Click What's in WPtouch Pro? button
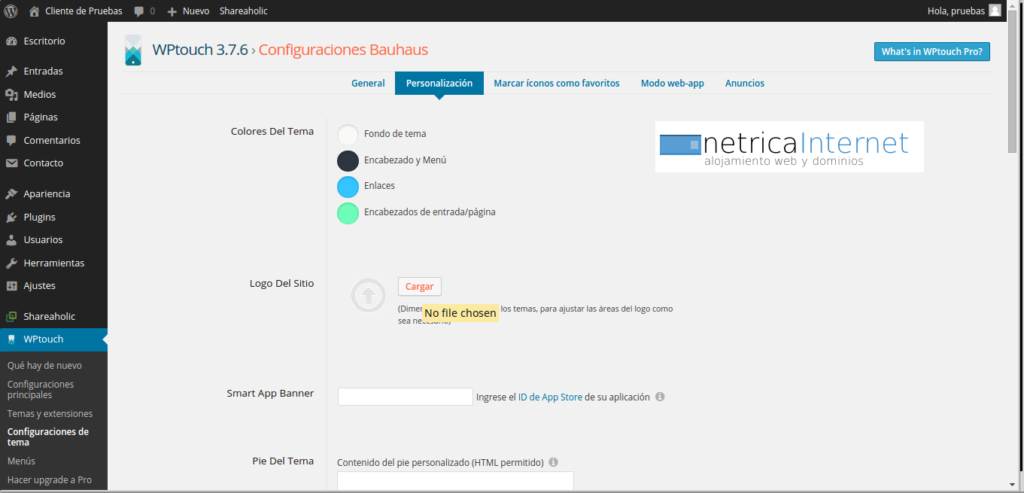 (x=931, y=52)
